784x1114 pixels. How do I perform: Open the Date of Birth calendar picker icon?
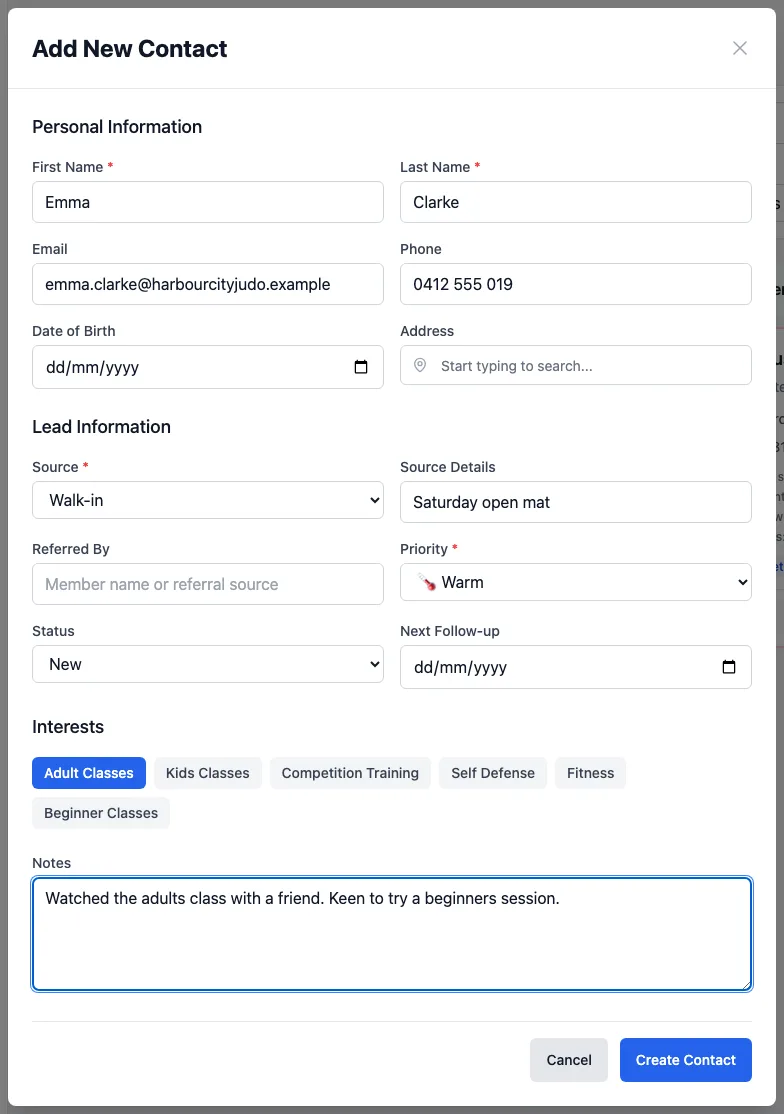click(361, 367)
